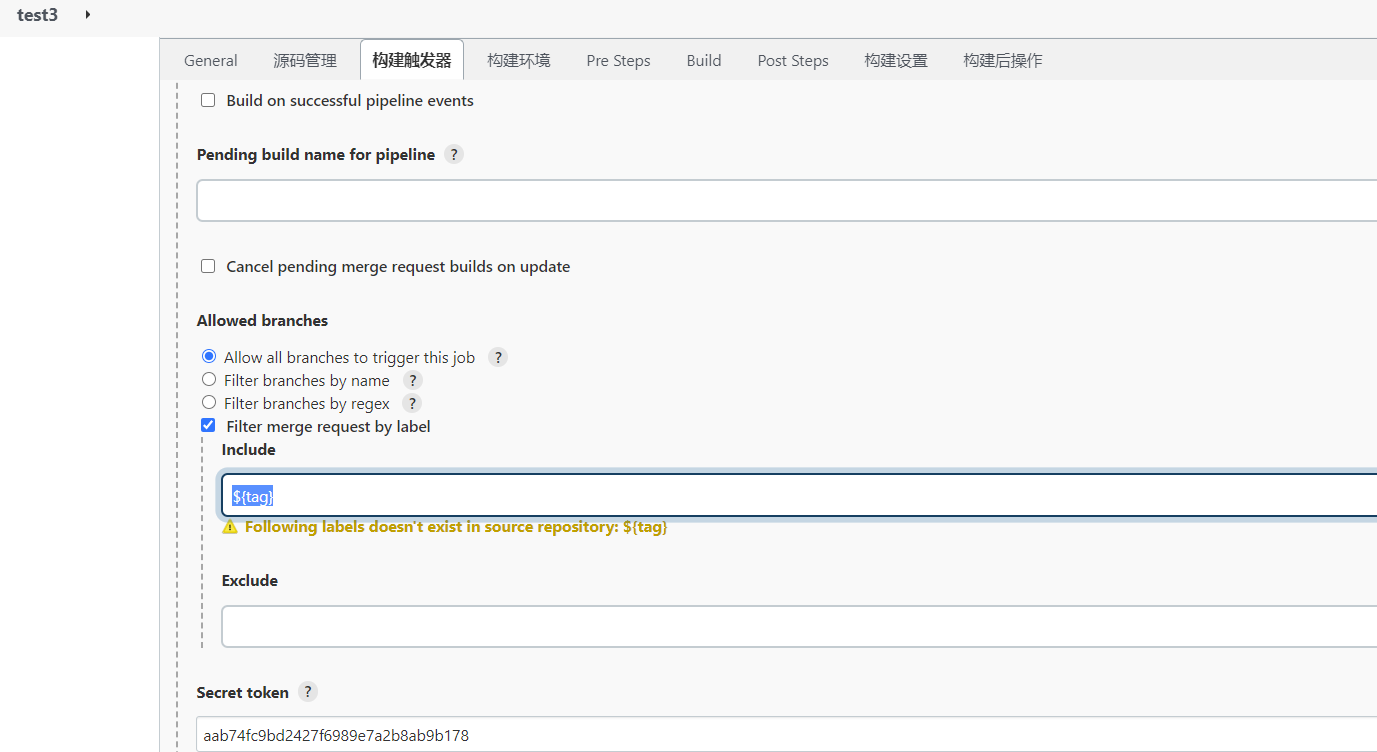The image size is (1377, 752).
Task: Switch to the General tab
Action: click(x=210, y=60)
